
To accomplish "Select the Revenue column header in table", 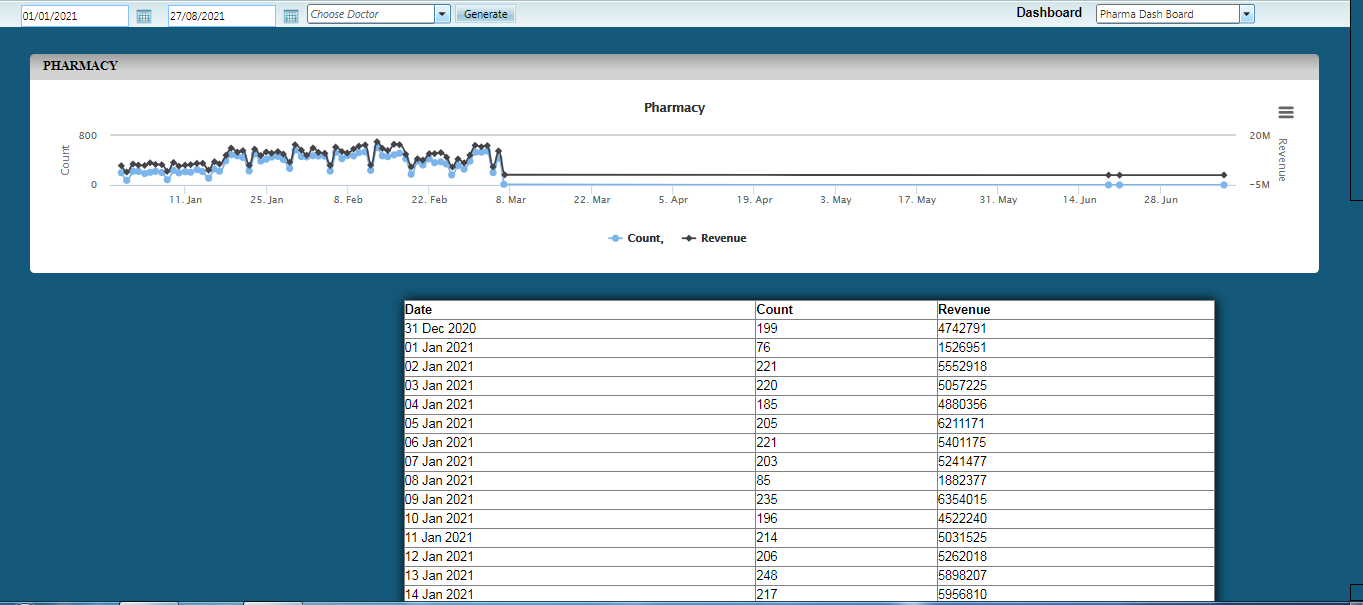I will click(x=964, y=310).
